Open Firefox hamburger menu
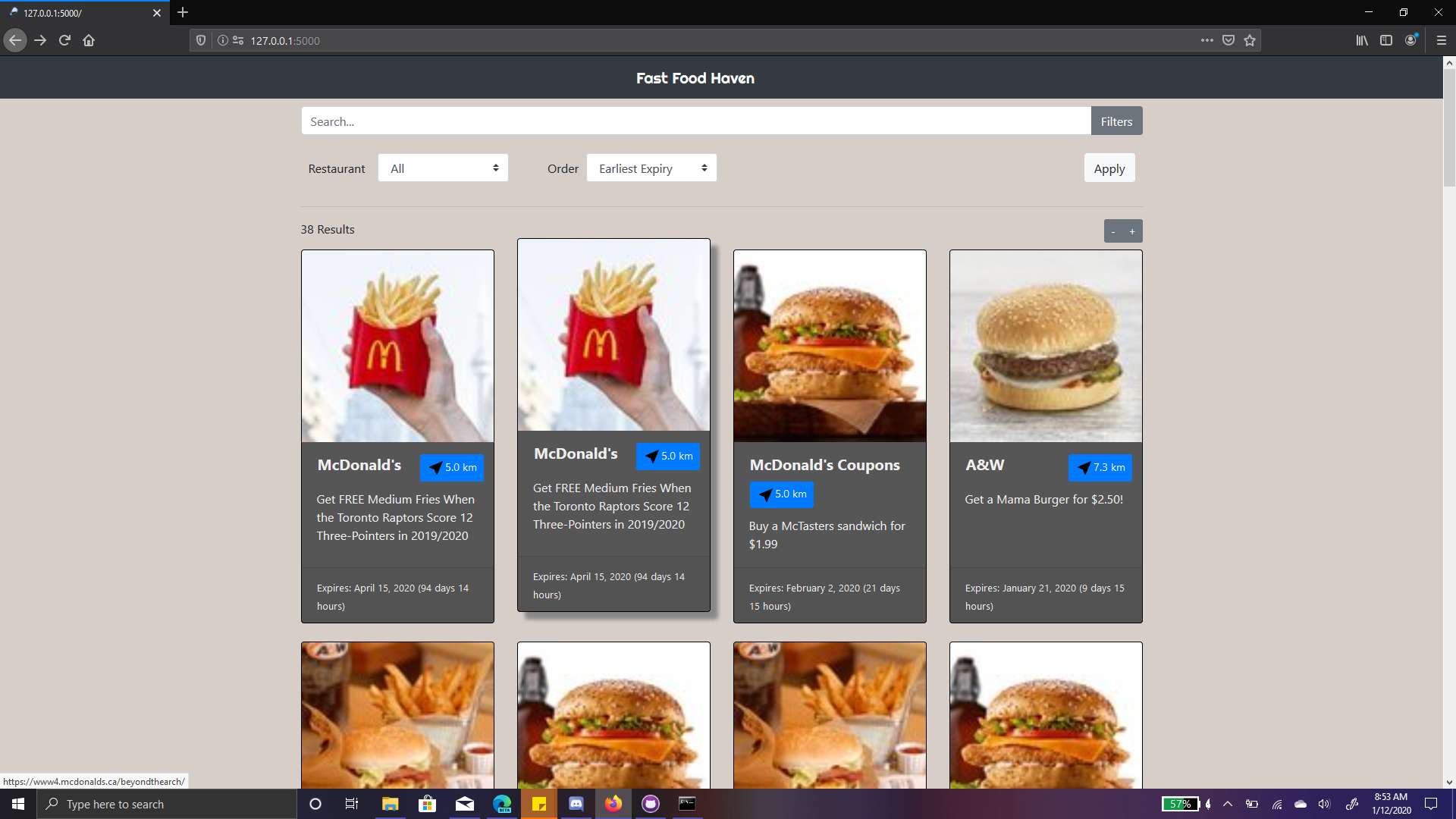 [x=1441, y=40]
